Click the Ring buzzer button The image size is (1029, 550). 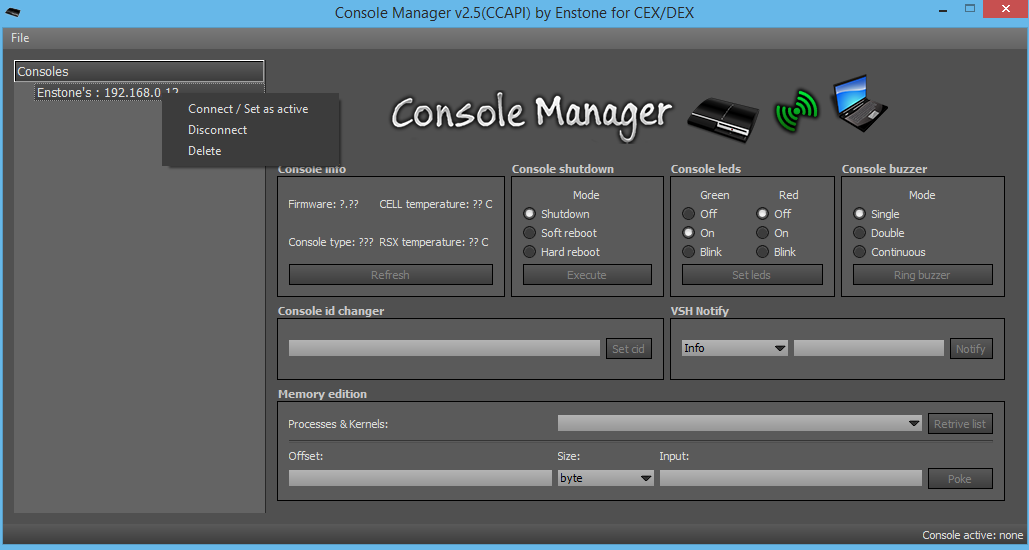click(922, 275)
